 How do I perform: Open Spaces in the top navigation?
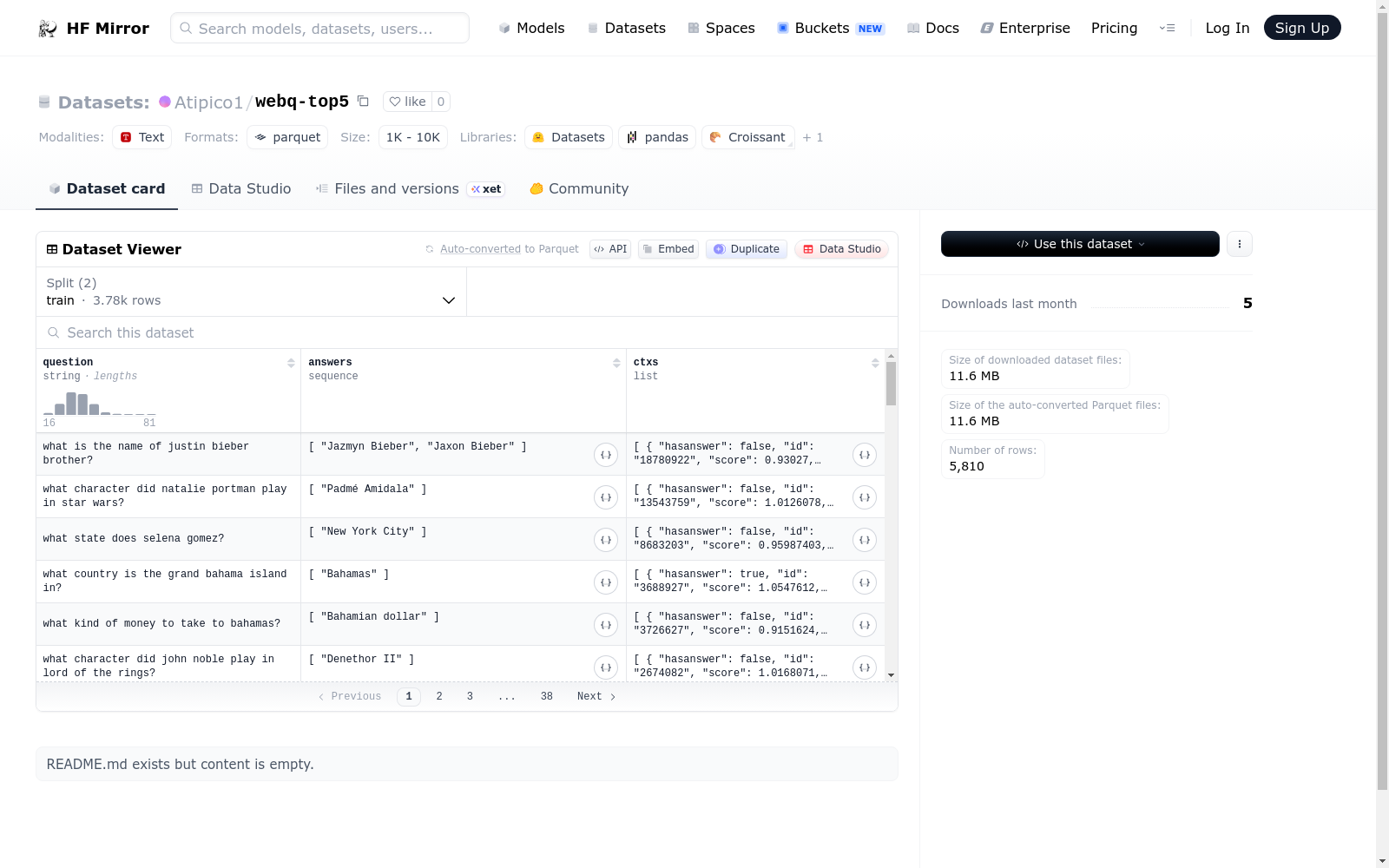coord(721,28)
